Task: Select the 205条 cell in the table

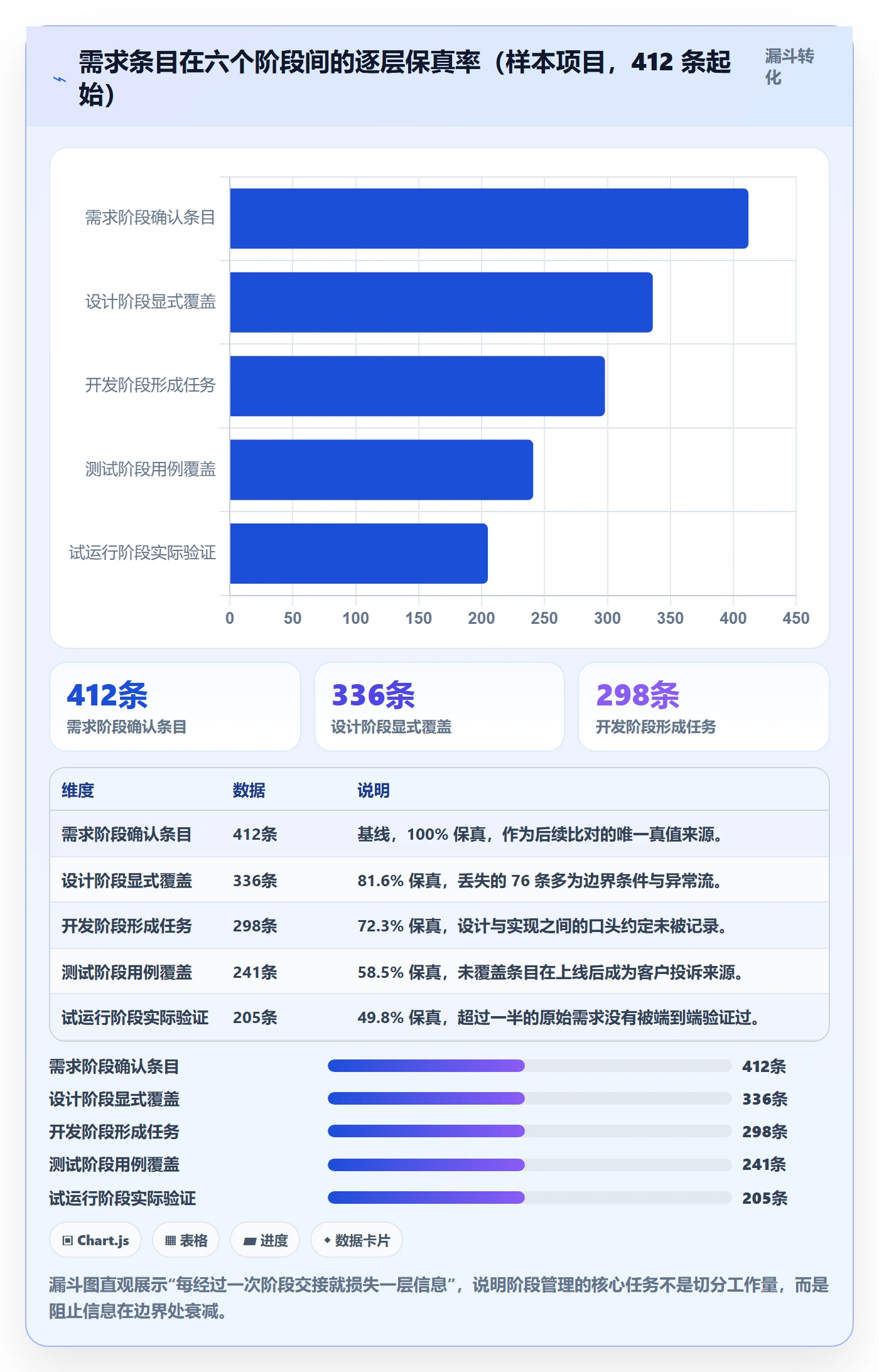Action: click(x=255, y=1017)
